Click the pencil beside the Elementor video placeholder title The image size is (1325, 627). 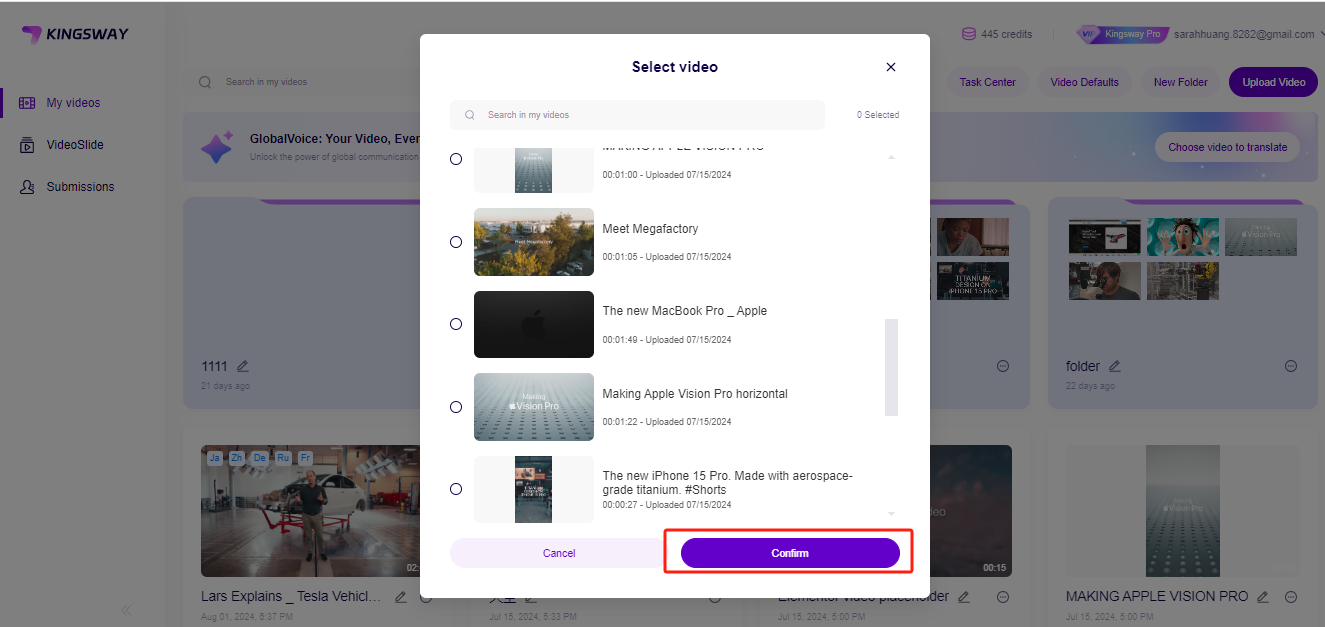(x=964, y=597)
